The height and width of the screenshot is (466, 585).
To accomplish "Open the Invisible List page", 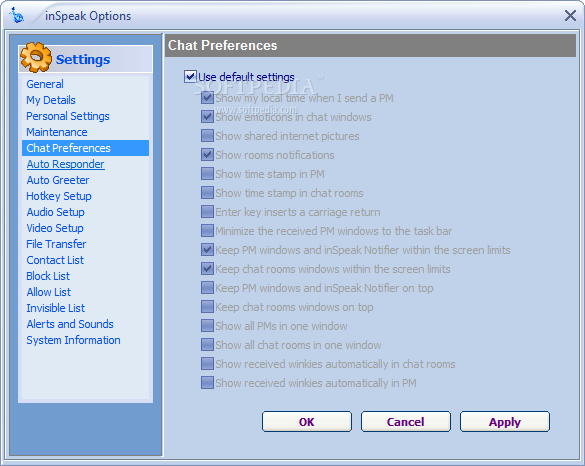I will pyautogui.click(x=56, y=308).
